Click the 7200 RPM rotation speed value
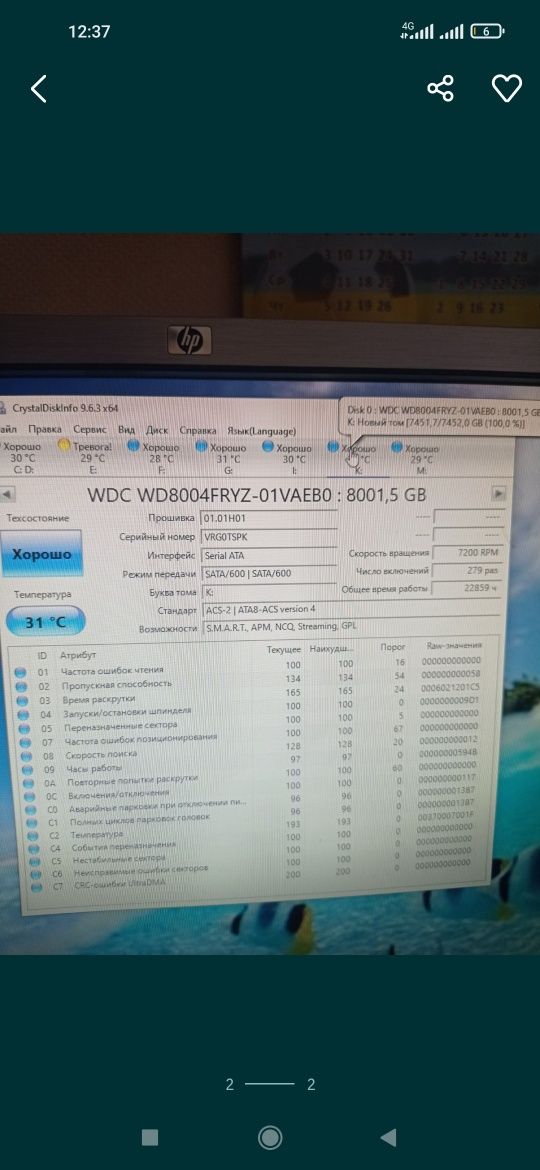 point(468,553)
